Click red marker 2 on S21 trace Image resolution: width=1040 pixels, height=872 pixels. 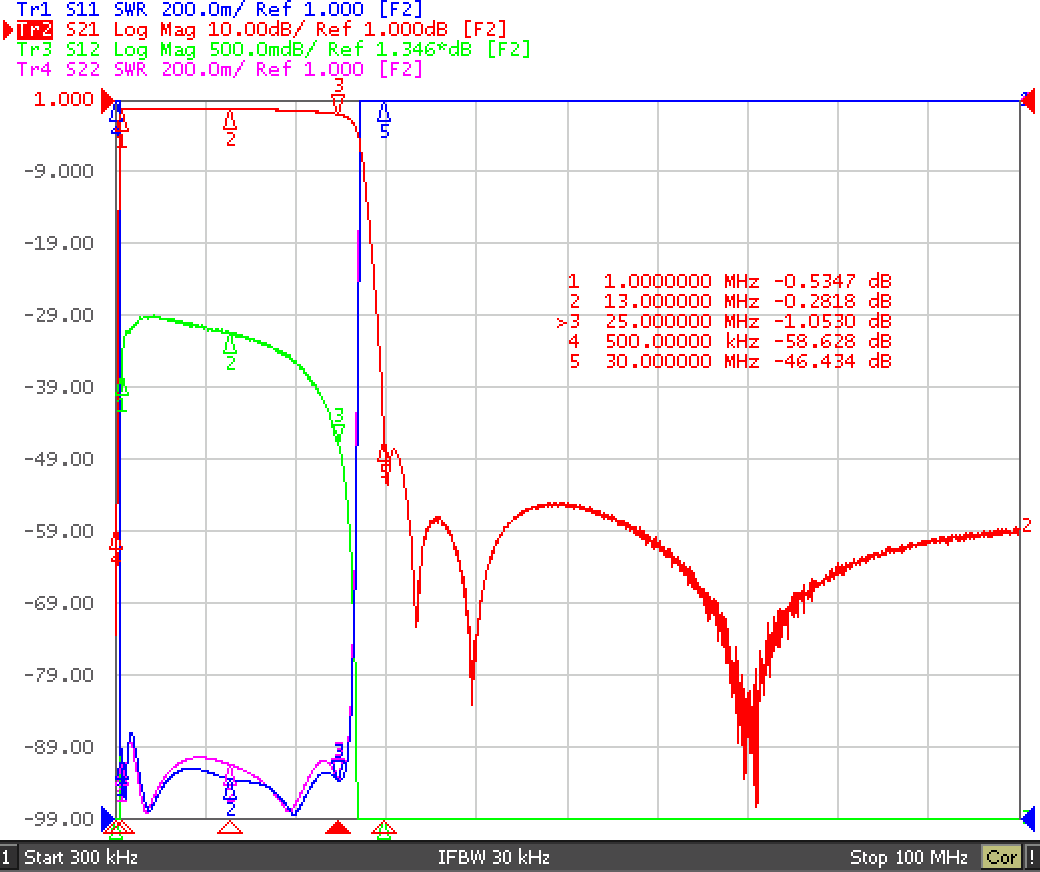pos(230,128)
